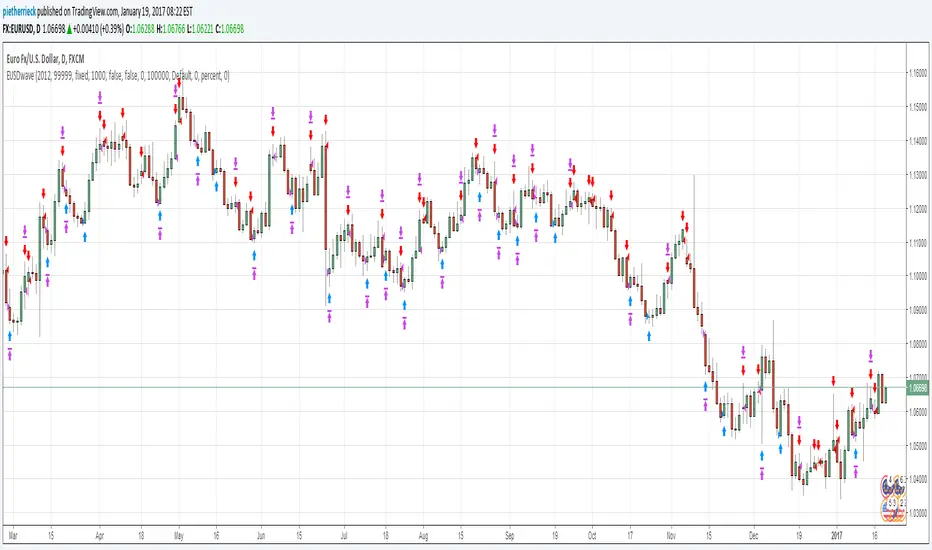Screen dimensions: 932x550
Task: Click the Jul label on time axis
Action: [344, 536]
